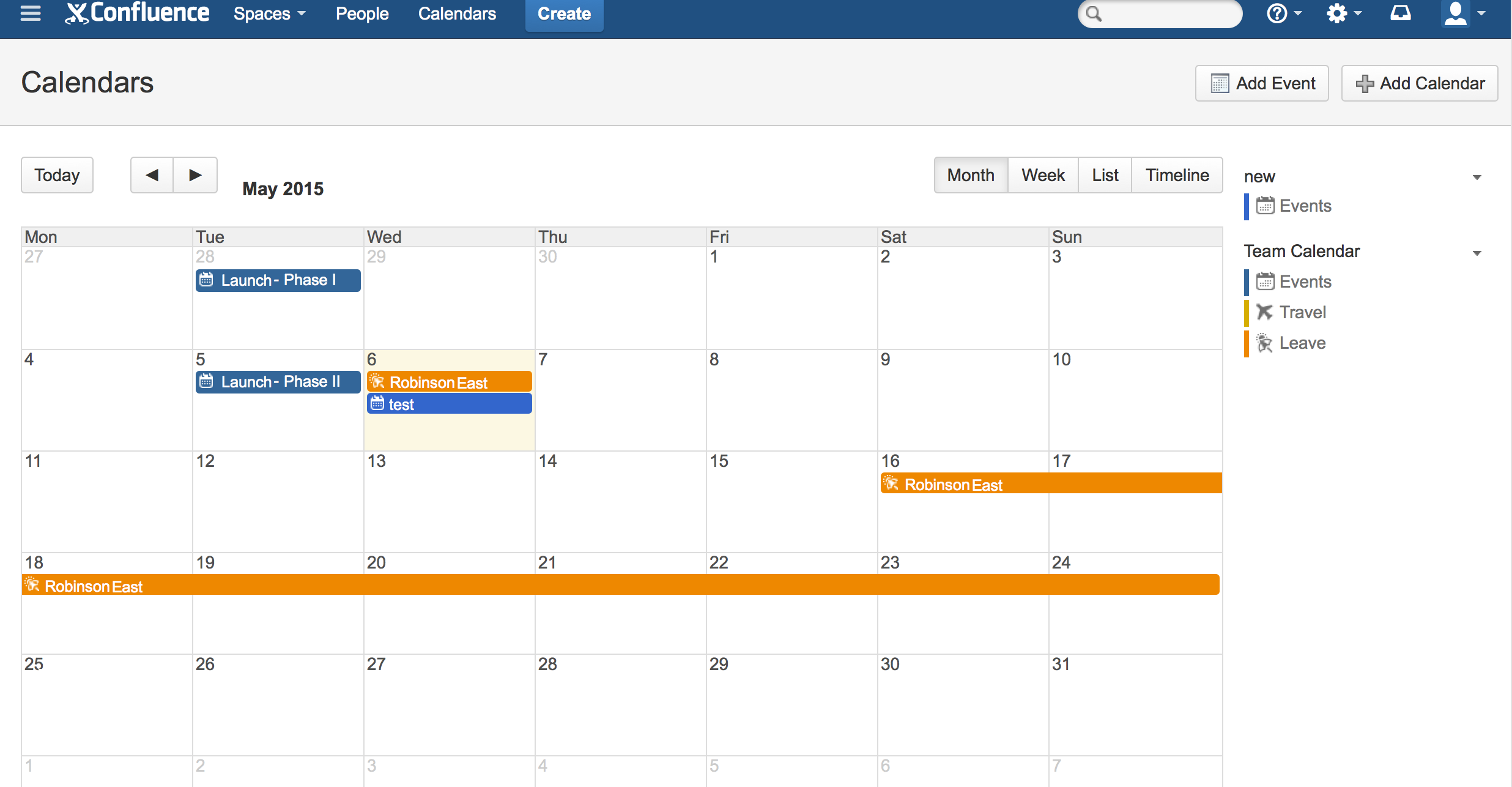The width and height of the screenshot is (1512, 787).
Task: Switch to the Week view tab
Action: [1042, 174]
